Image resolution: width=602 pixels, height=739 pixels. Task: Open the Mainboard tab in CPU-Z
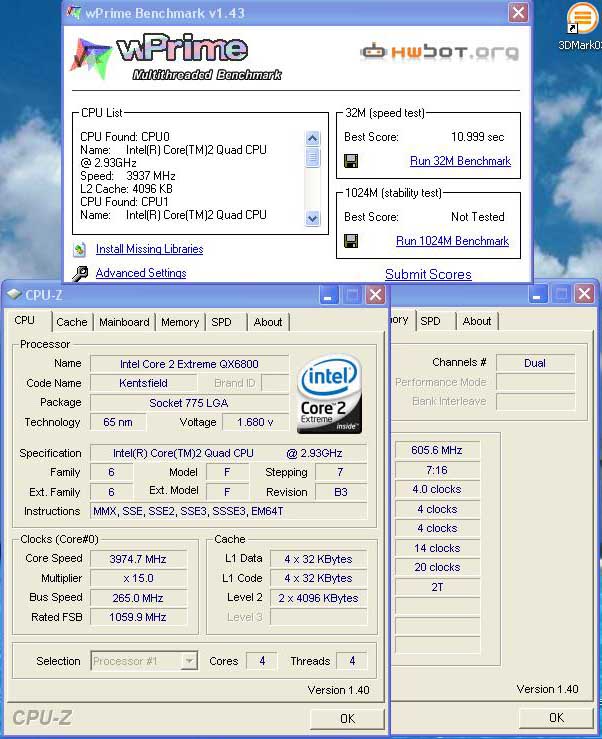(x=124, y=322)
